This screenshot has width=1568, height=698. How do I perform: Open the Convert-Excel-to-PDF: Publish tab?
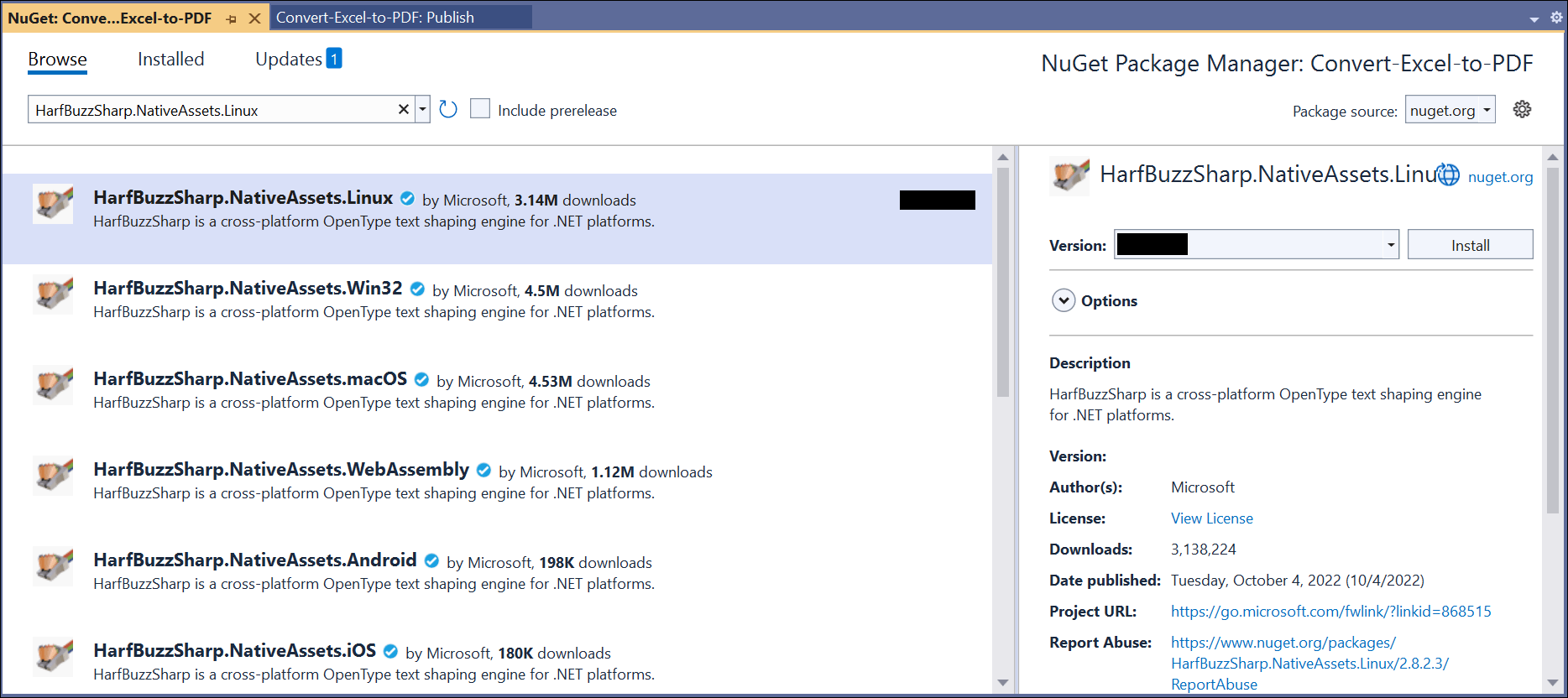[x=375, y=18]
